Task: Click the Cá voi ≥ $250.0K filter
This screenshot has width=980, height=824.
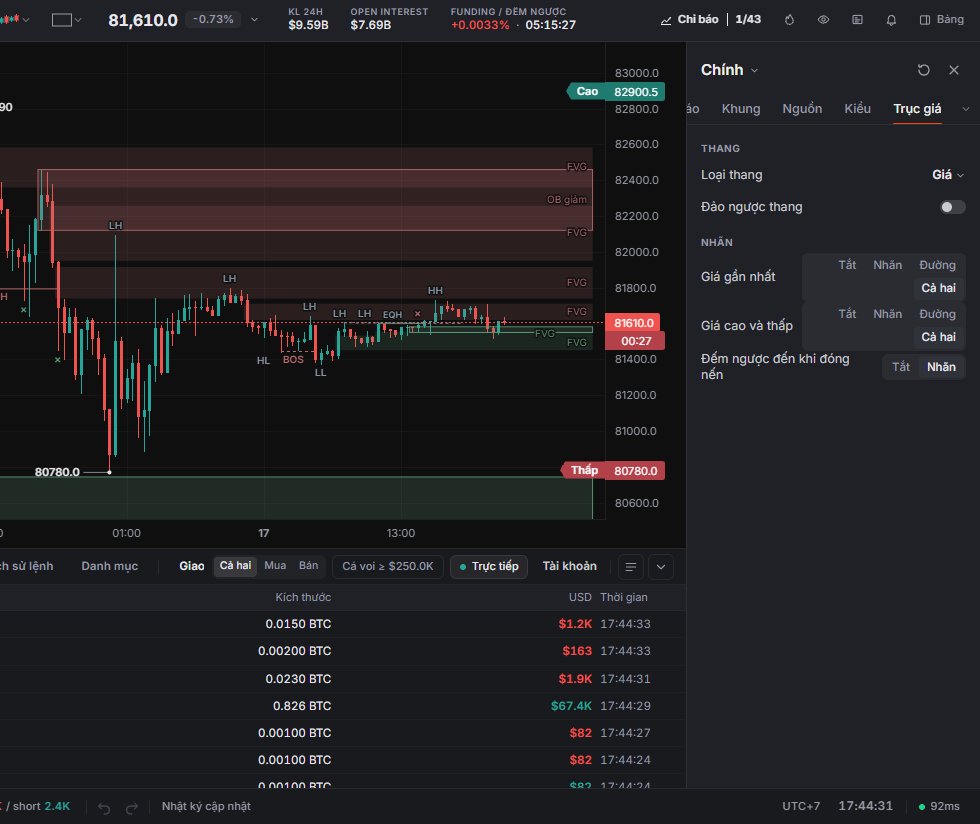Action: pos(388,566)
